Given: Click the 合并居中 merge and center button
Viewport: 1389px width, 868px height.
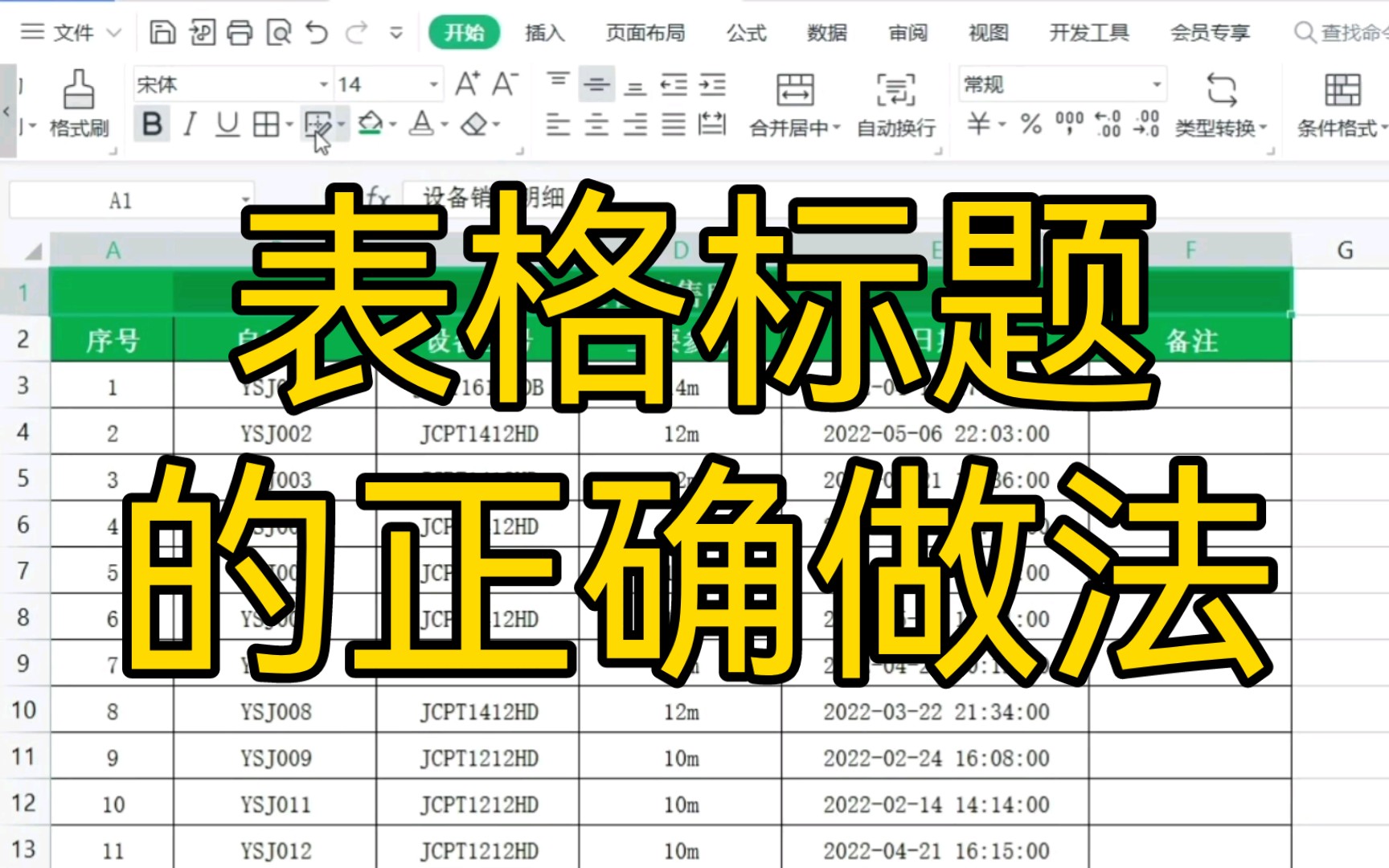Looking at the screenshot, I should pyautogui.click(x=795, y=104).
